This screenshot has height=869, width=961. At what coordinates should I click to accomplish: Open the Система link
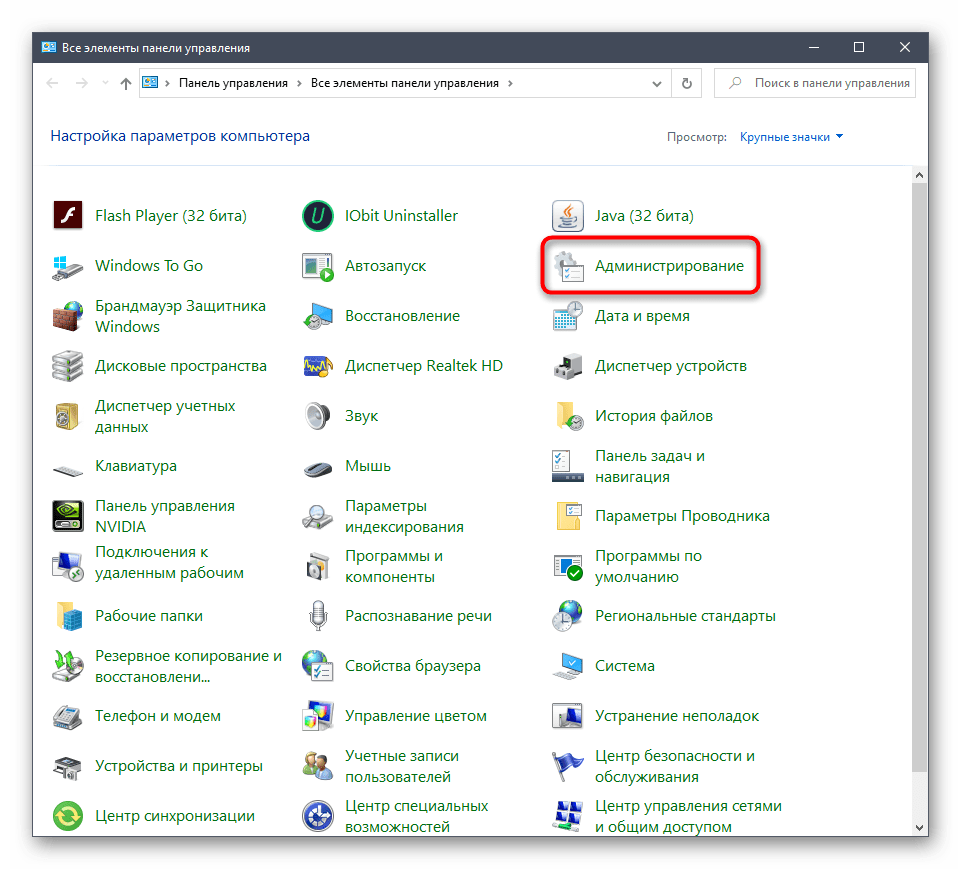(x=625, y=666)
